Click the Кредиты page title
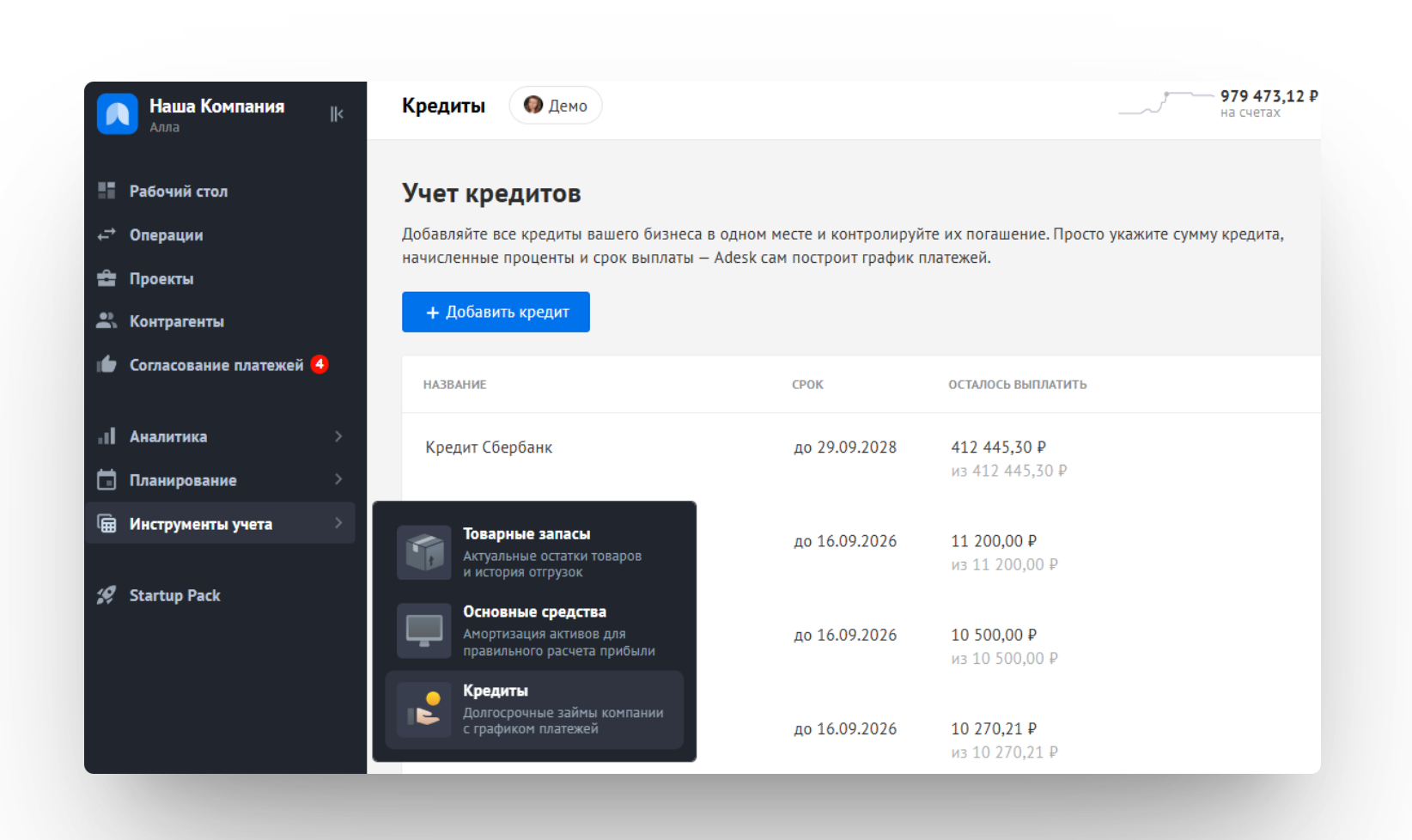This screenshot has height=840, width=1412. point(443,106)
